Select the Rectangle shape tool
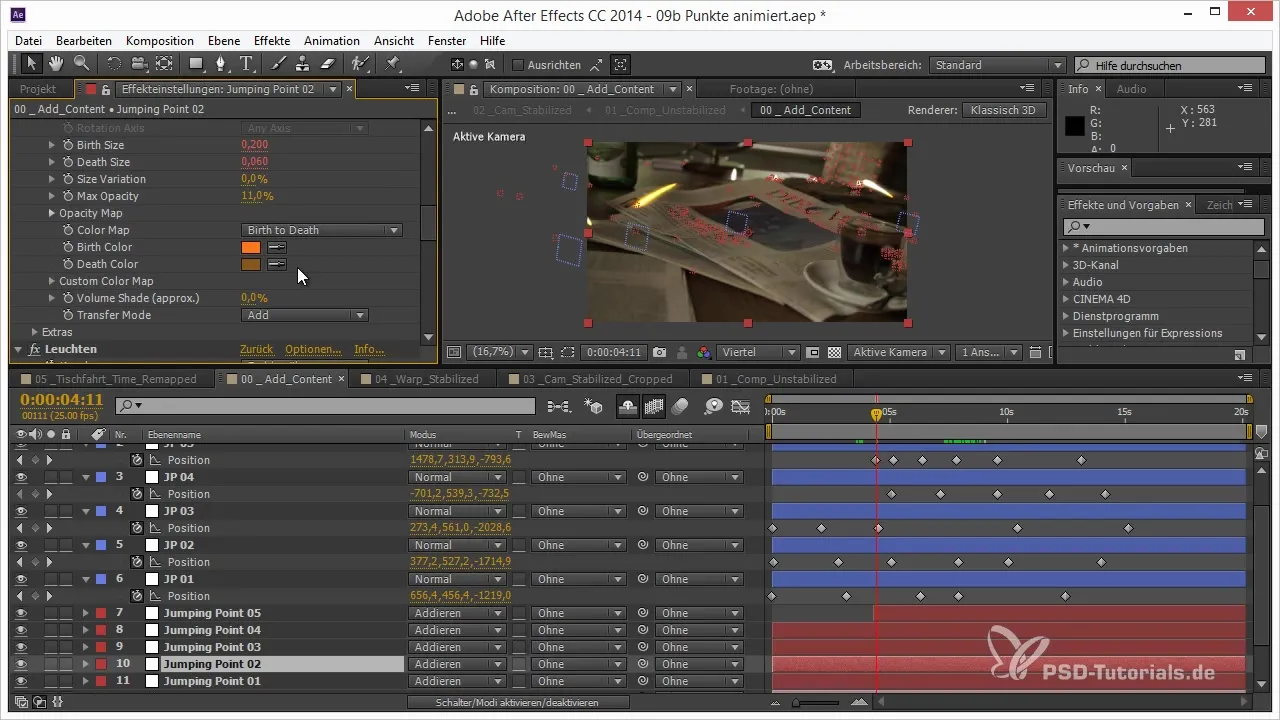 click(x=196, y=64)
